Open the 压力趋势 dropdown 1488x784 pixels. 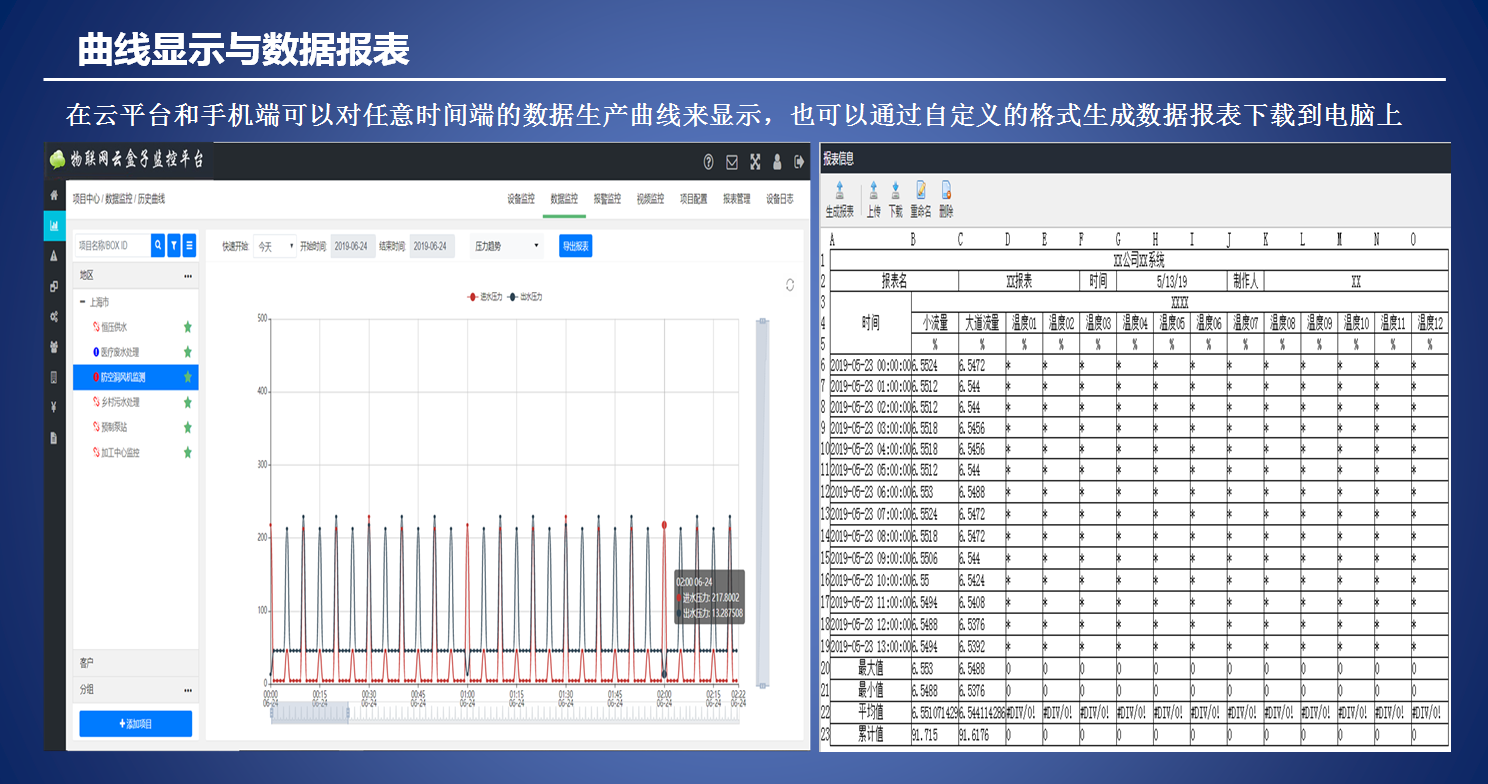pos(507,246)
